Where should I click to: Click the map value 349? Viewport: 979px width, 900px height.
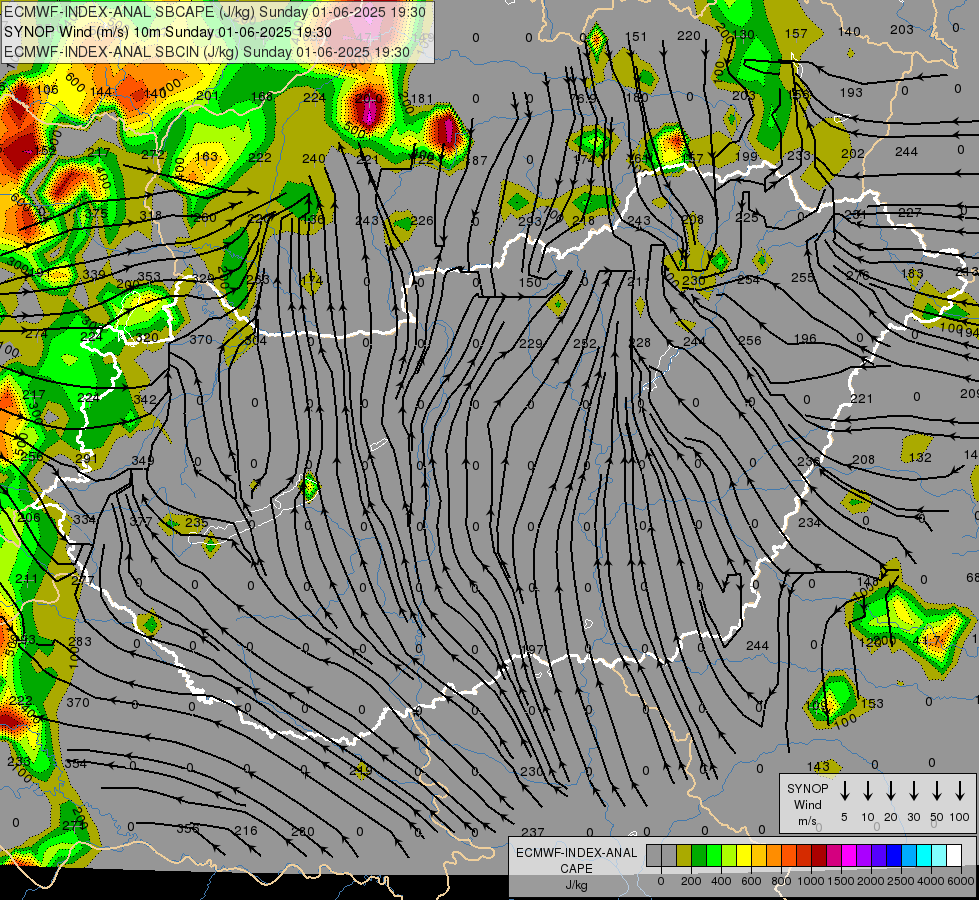[x=143, y=461]
